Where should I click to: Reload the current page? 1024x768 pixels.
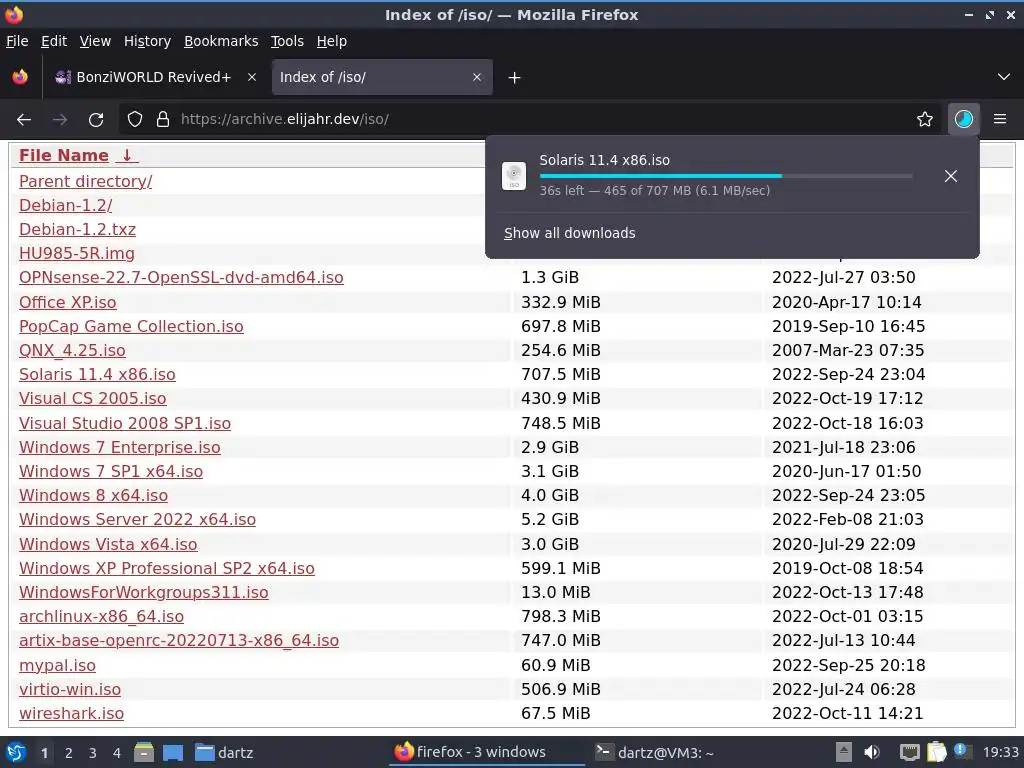(96, 119)
